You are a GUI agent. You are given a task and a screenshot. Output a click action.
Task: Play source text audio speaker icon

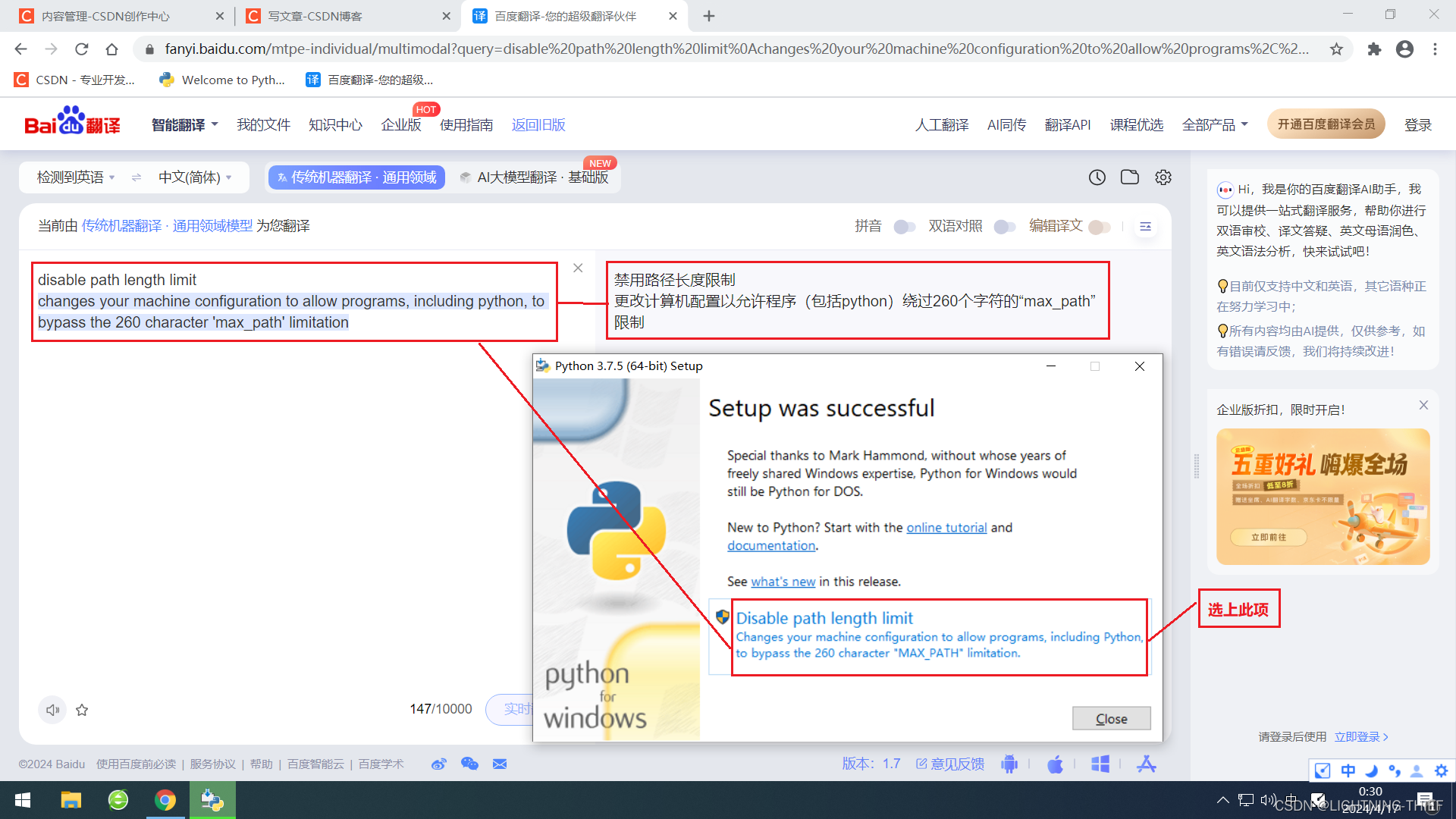52,710
